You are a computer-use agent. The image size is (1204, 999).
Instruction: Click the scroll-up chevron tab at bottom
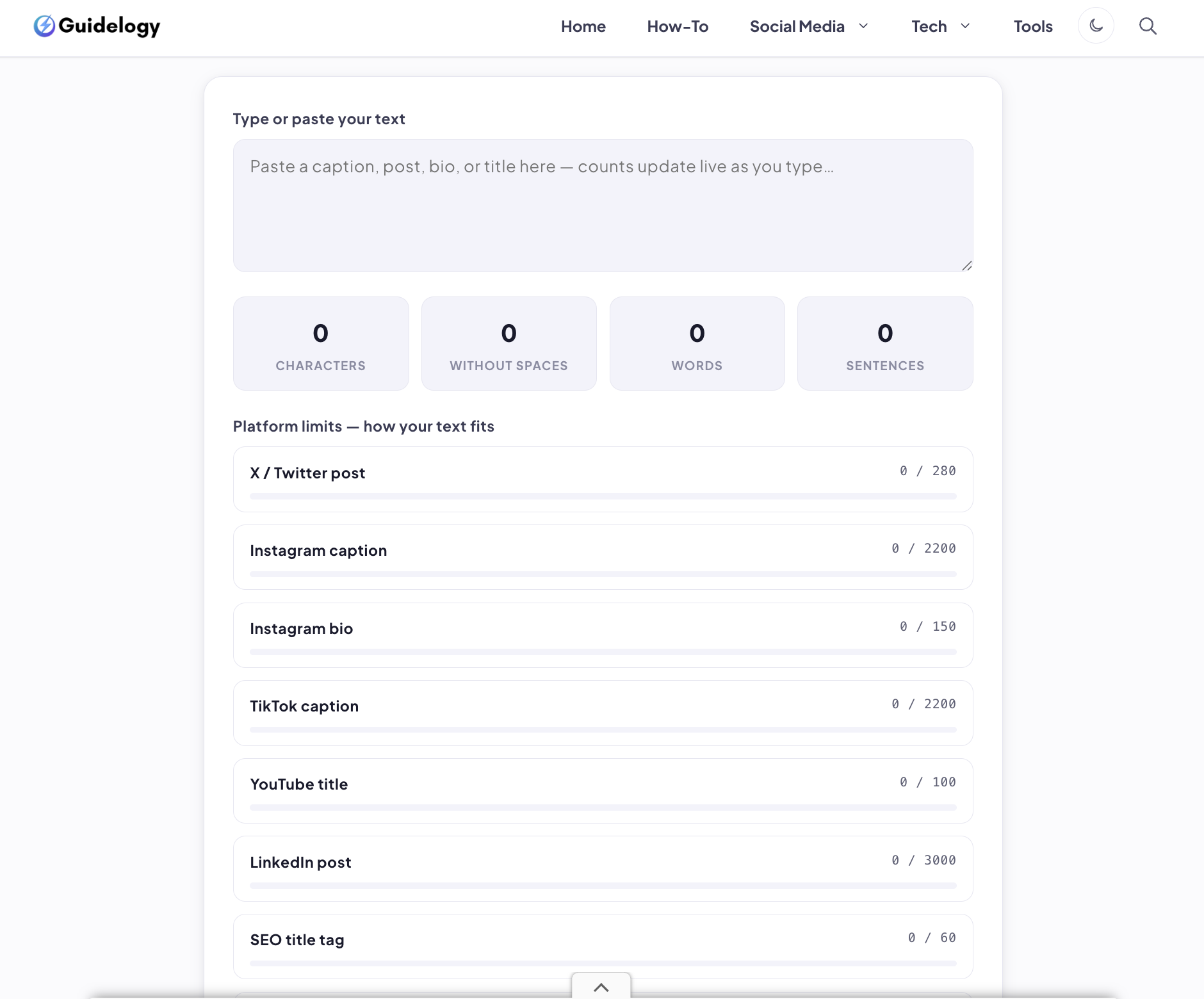601,986
